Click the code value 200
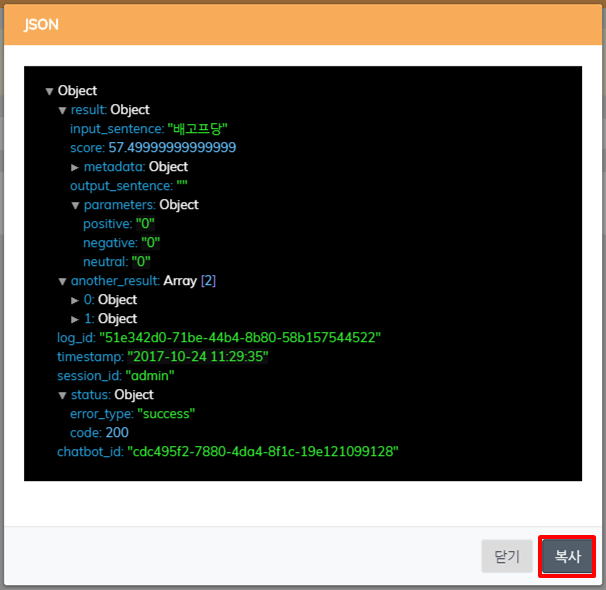Screen dimensions: 606x590 tap(117, 432)
